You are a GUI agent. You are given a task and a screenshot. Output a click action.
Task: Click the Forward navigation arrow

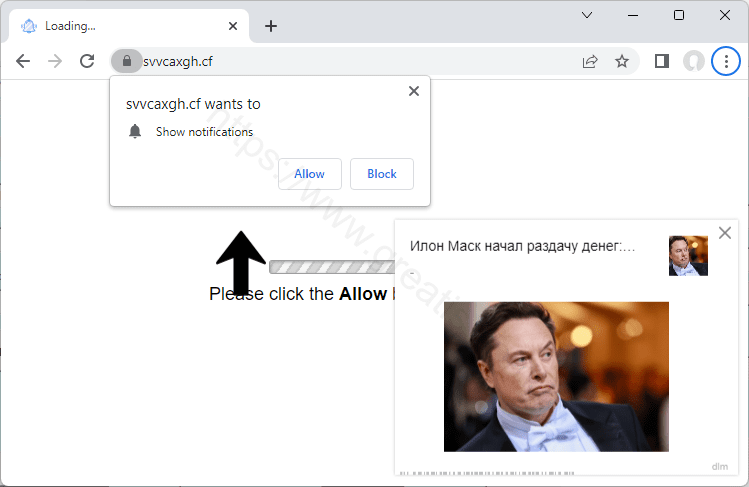(x=55, y=61)
